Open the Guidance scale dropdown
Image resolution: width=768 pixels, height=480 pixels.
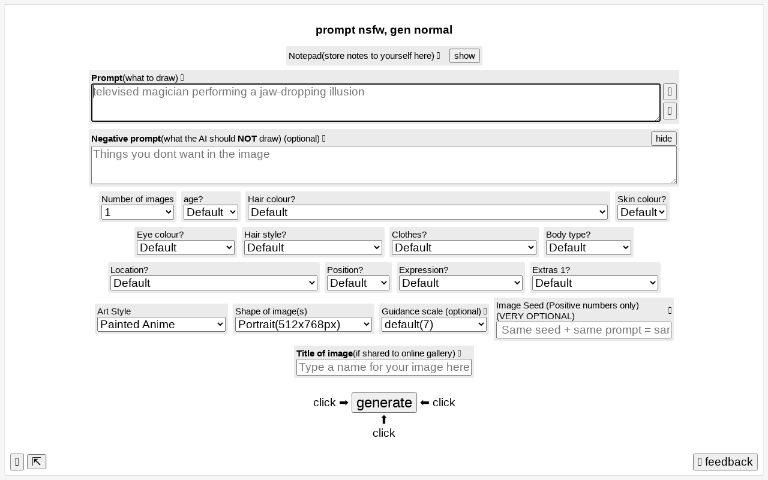[x=434, y=324]
